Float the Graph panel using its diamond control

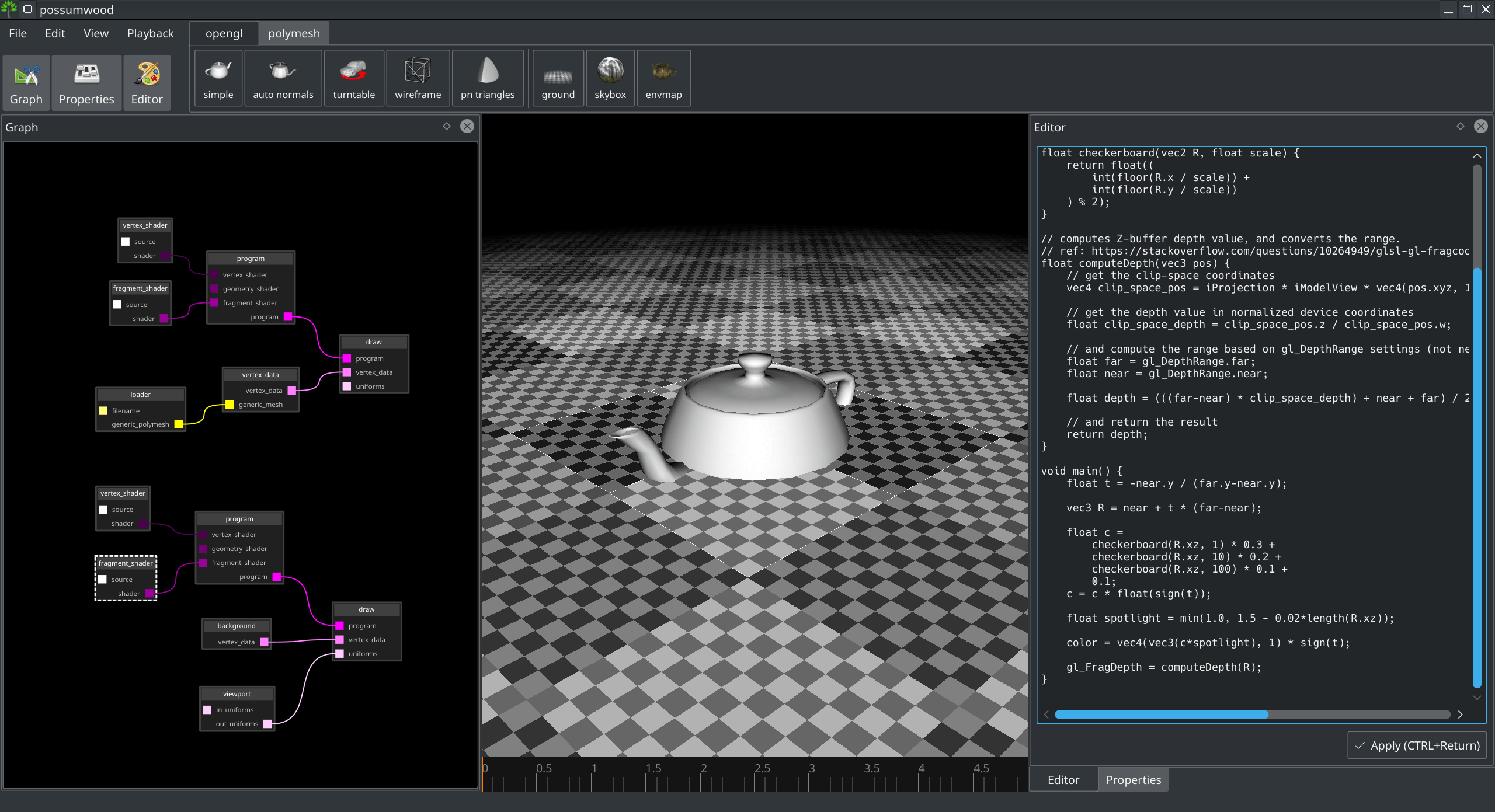pyautogui.click(x=446, y=126)
